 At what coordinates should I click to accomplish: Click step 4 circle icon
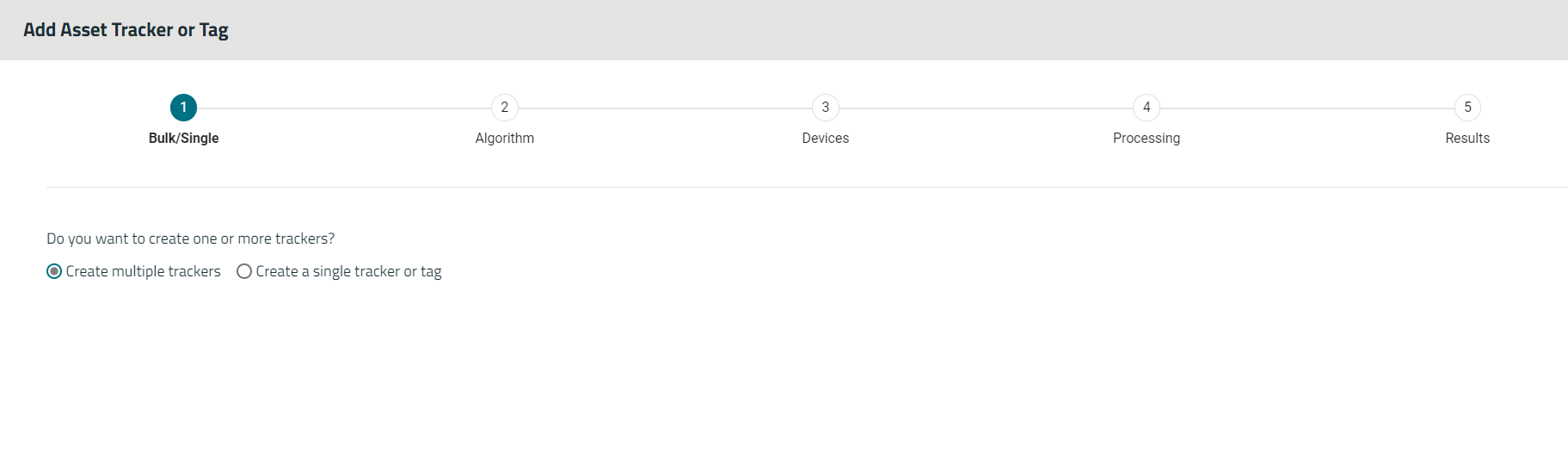click(1147, 108)
